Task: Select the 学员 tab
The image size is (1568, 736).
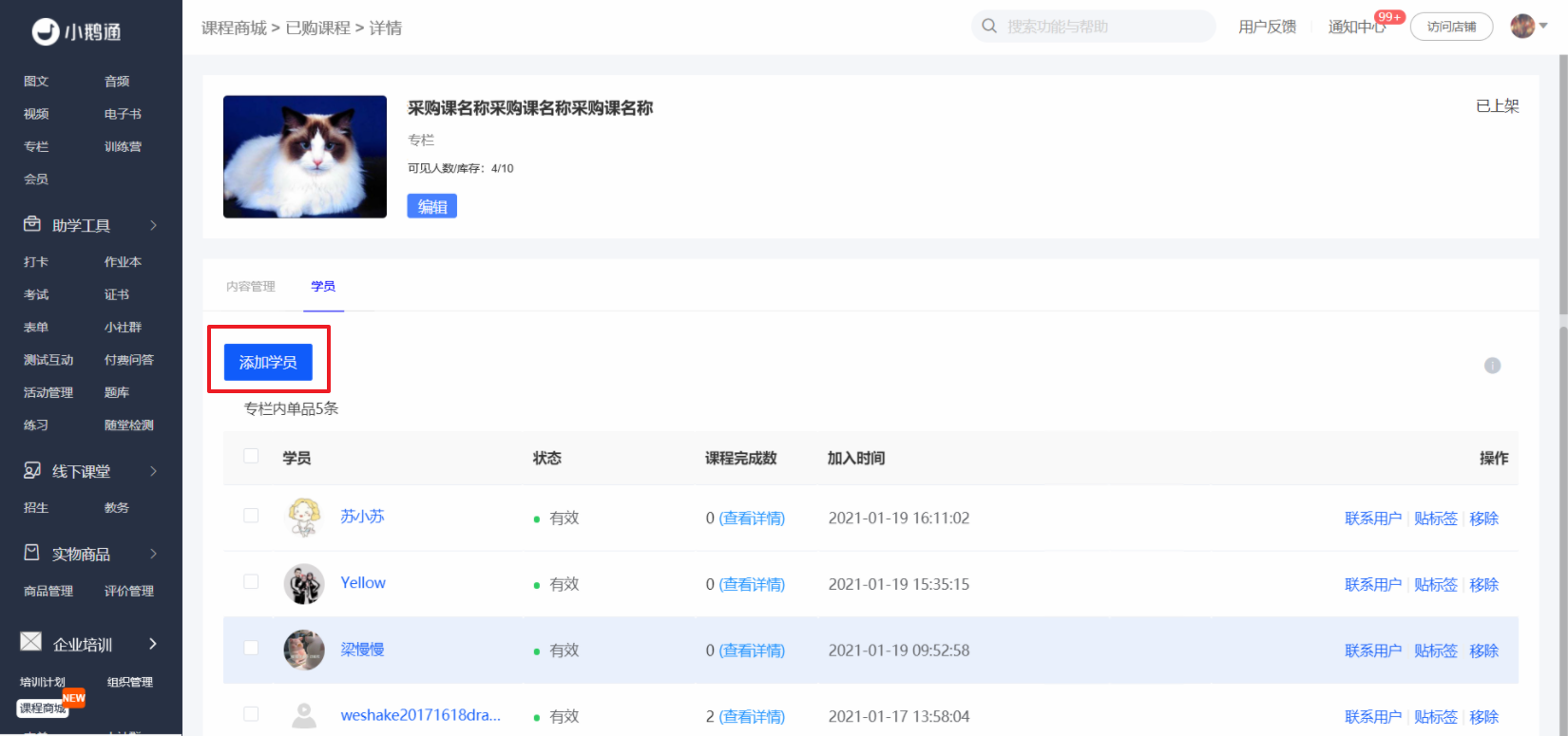Action: tap(323, 286)
